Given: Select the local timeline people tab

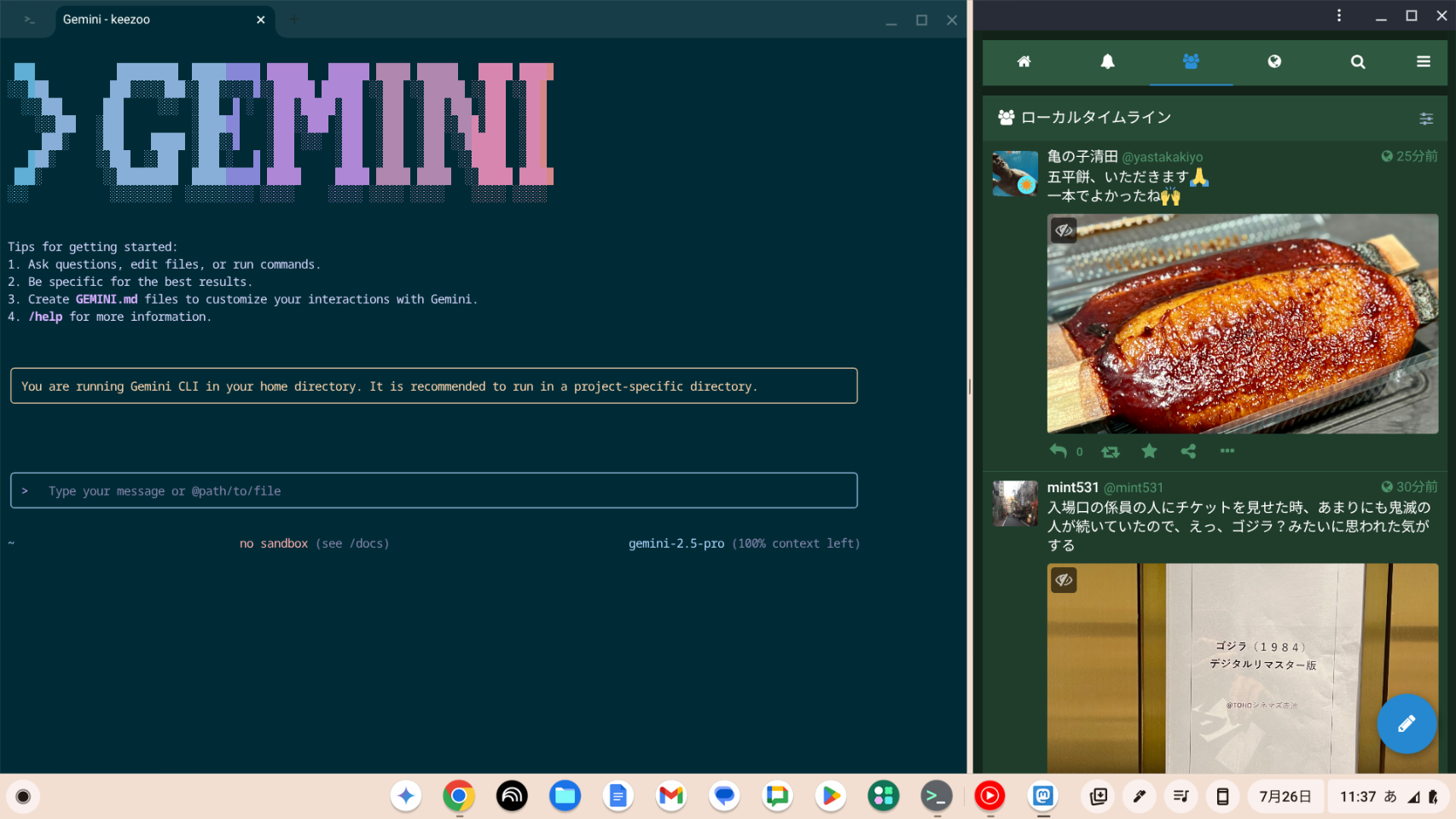Looking at the screenshot, I should tap(1191, 61).
